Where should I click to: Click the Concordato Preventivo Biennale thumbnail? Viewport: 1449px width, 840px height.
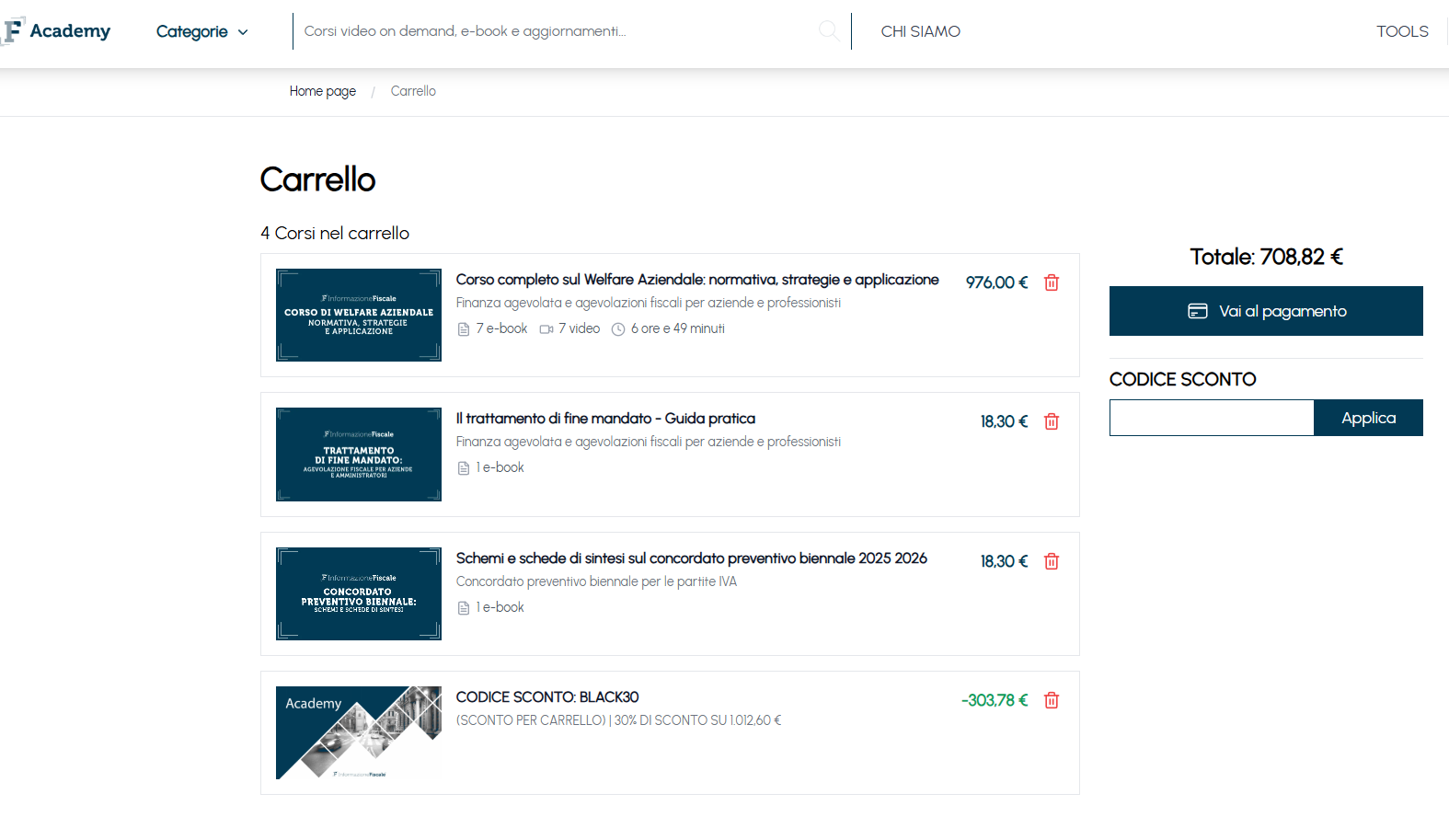point(358,593)
